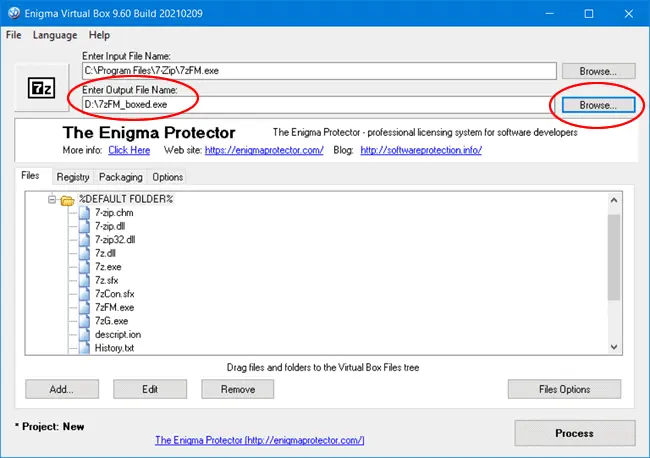Click the 7-zip.chm file icon
650x458 pixels.
tap(84, 214)
